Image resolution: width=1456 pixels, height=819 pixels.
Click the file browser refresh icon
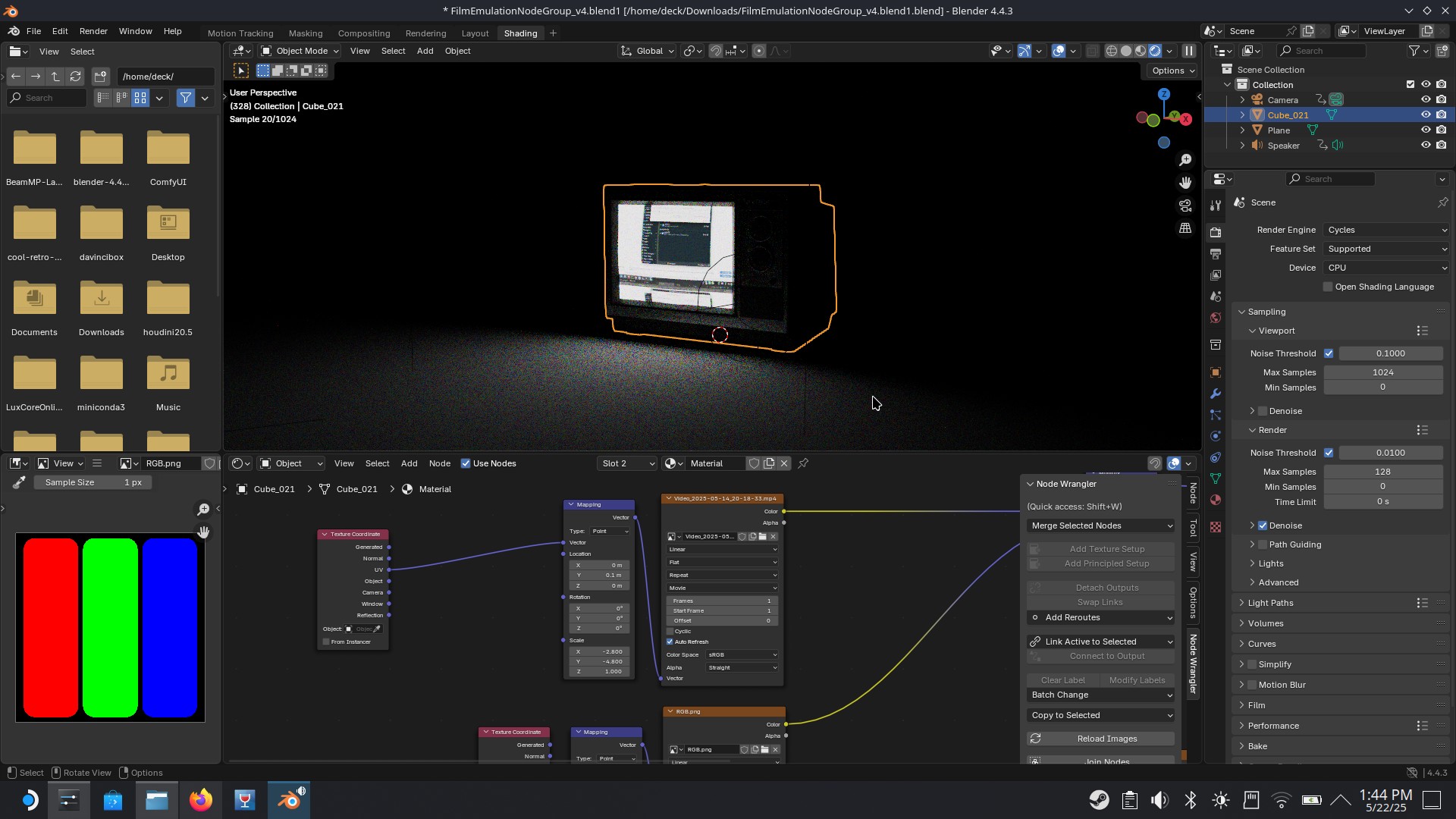75,77
